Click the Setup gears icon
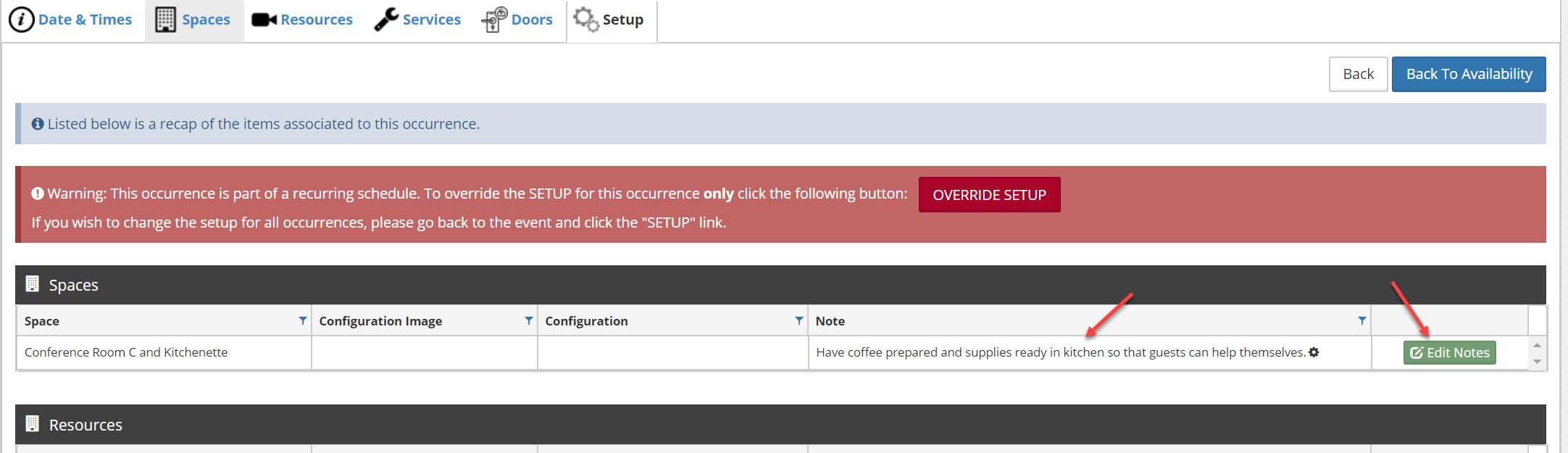This screenshot has width=1568, height=453. [586, 20]
